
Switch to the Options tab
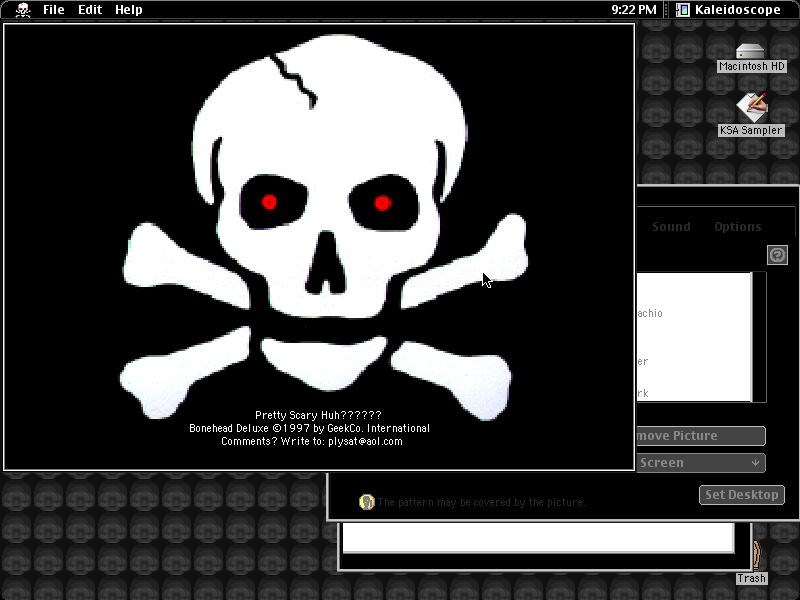coord(737,227)
